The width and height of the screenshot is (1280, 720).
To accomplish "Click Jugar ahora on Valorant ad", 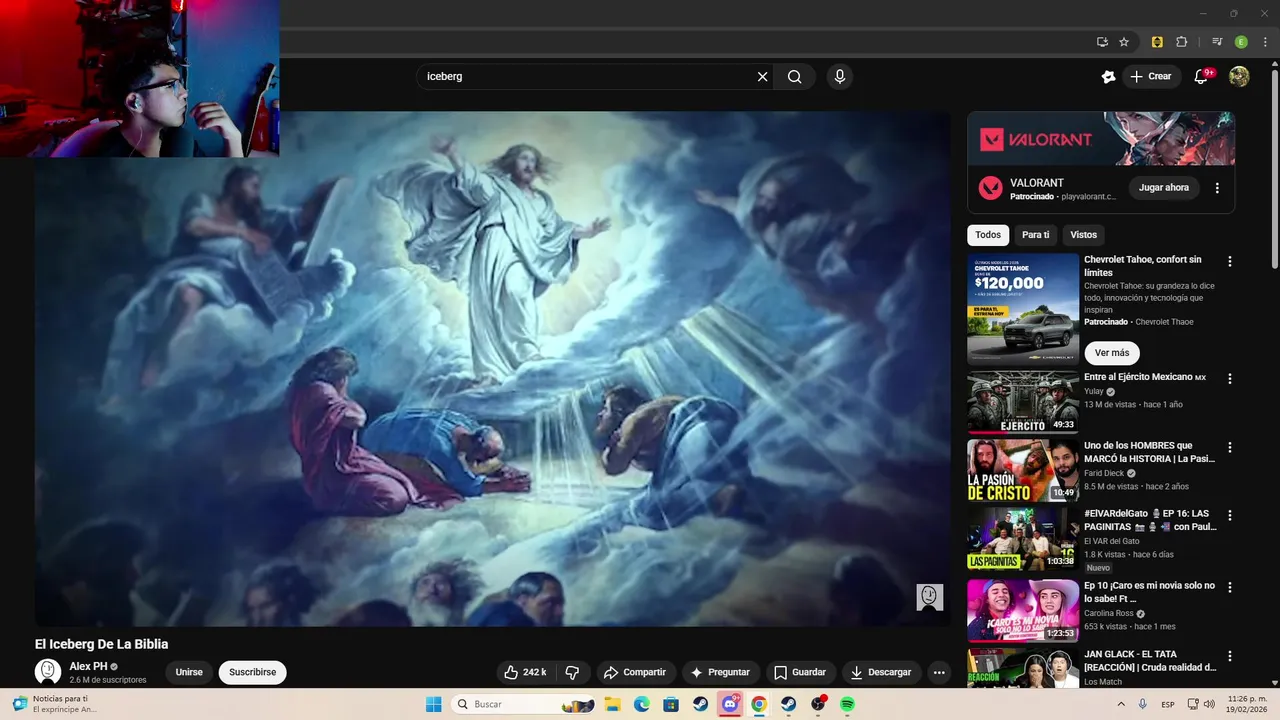I will pos(1164,188).
